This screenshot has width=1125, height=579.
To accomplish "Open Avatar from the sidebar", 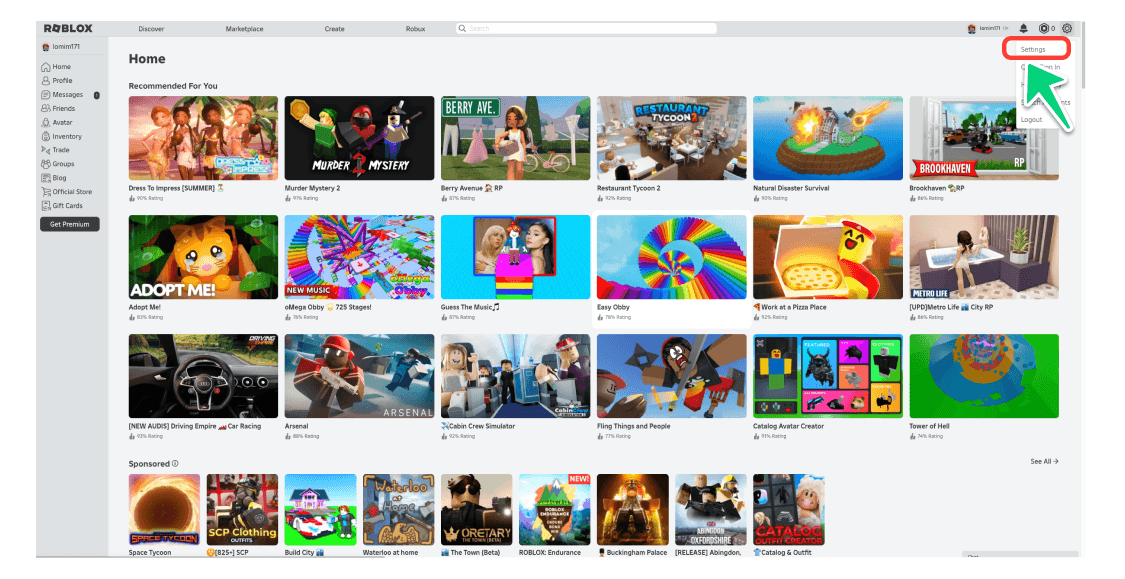I will [x=62, y=122].
